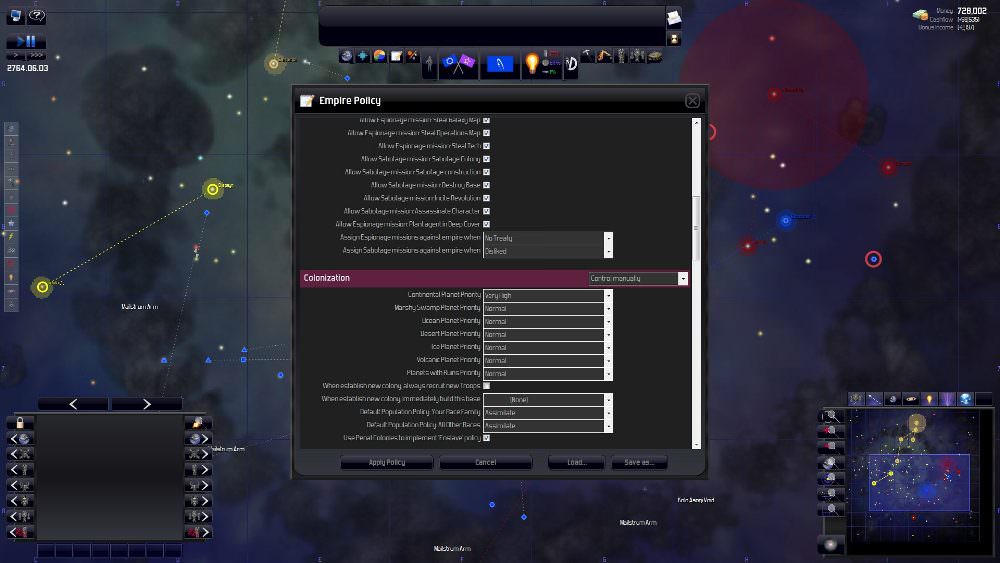Click previous selection left arrow button

coord(73,404)
